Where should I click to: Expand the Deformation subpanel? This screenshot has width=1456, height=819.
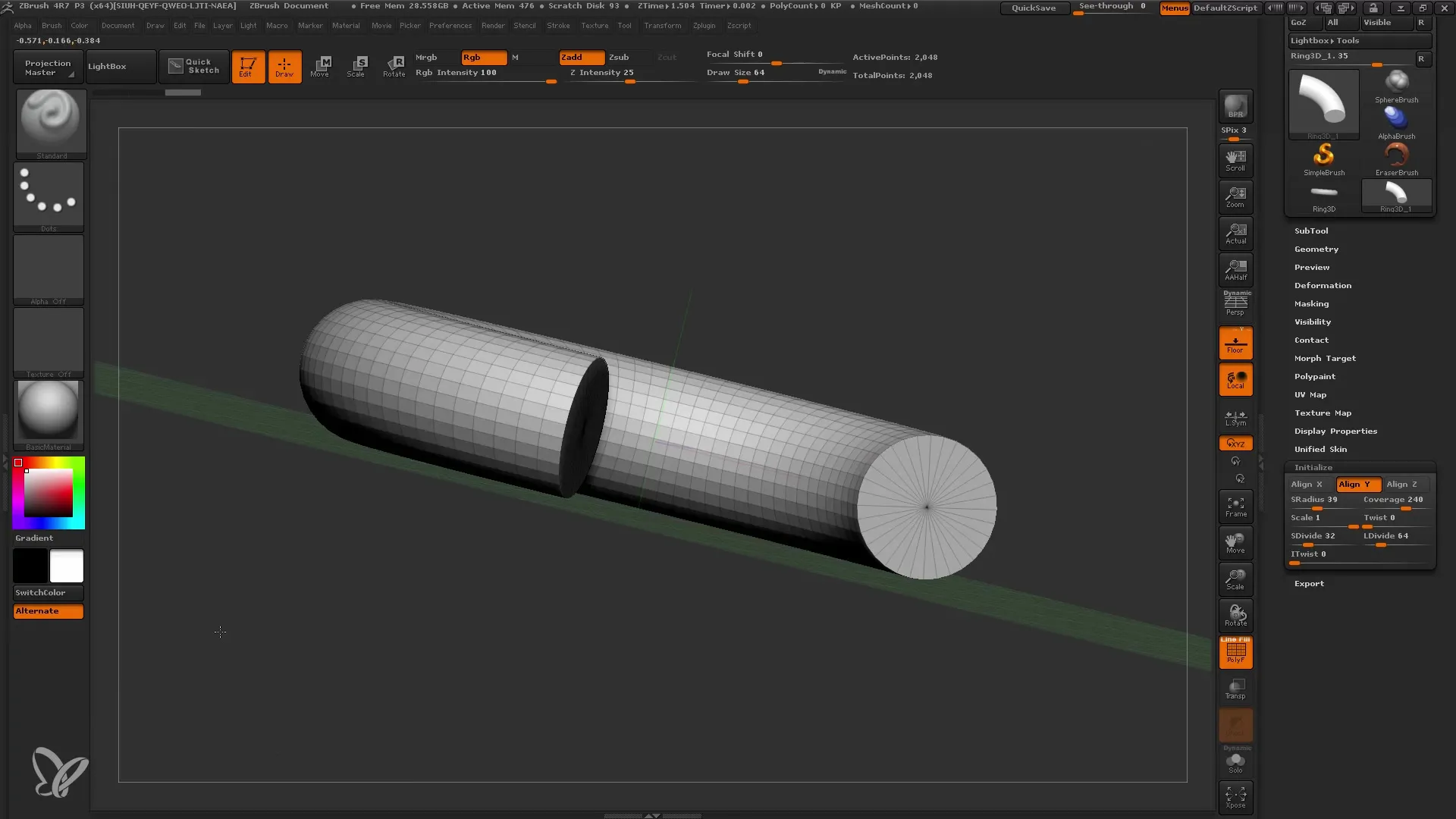click(x=1322, y=285)
